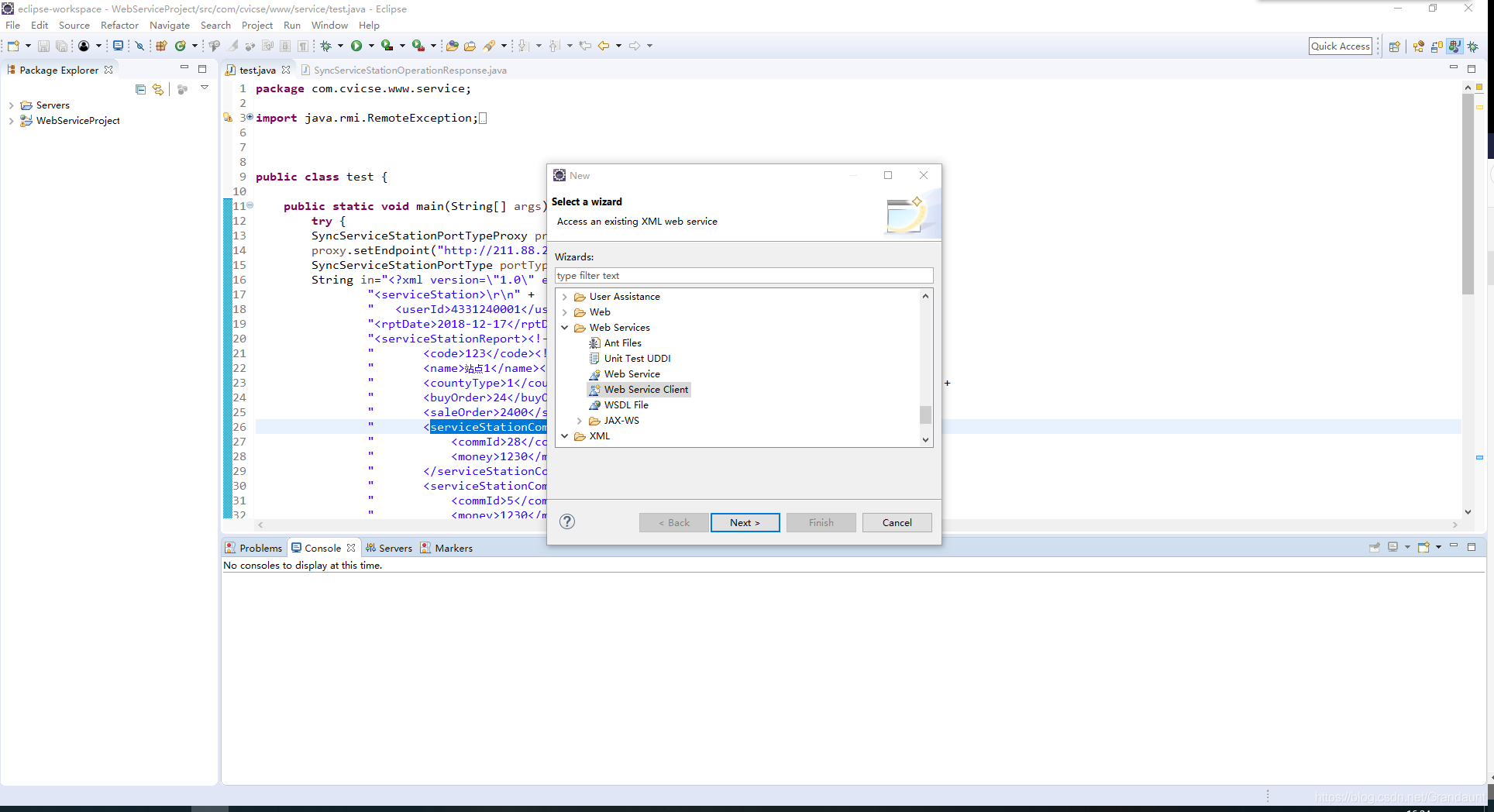Screen dimensions: 1494x812
Task: Toggle code folding on main method
Action: pos(250,205)
